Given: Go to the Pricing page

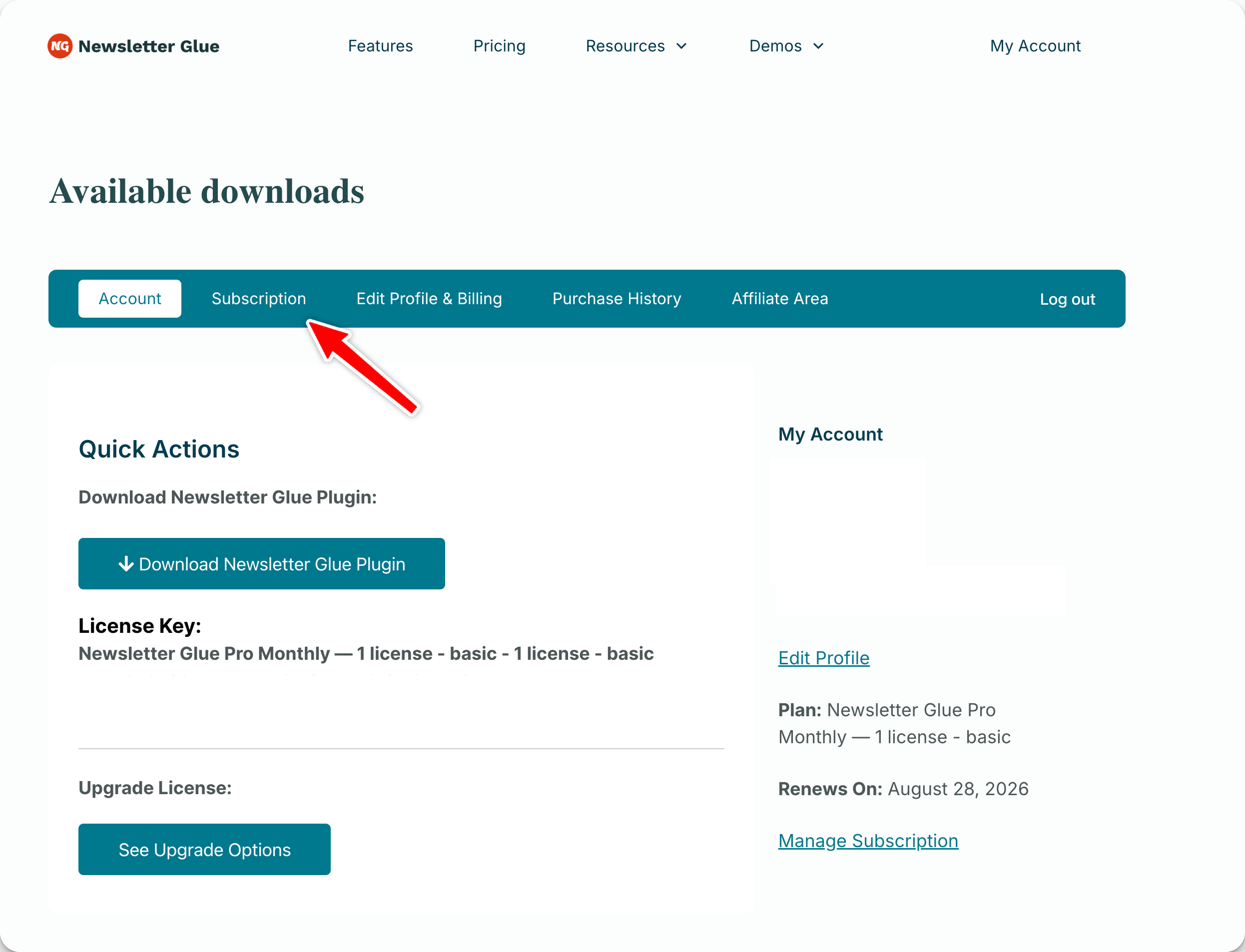Looking at the screenshot, I should pyautogui.click(x=499, y=46).
